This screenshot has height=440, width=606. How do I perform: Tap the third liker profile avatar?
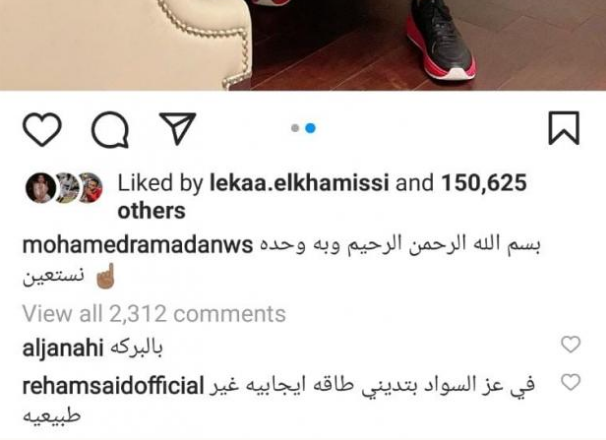coord(91,188)
